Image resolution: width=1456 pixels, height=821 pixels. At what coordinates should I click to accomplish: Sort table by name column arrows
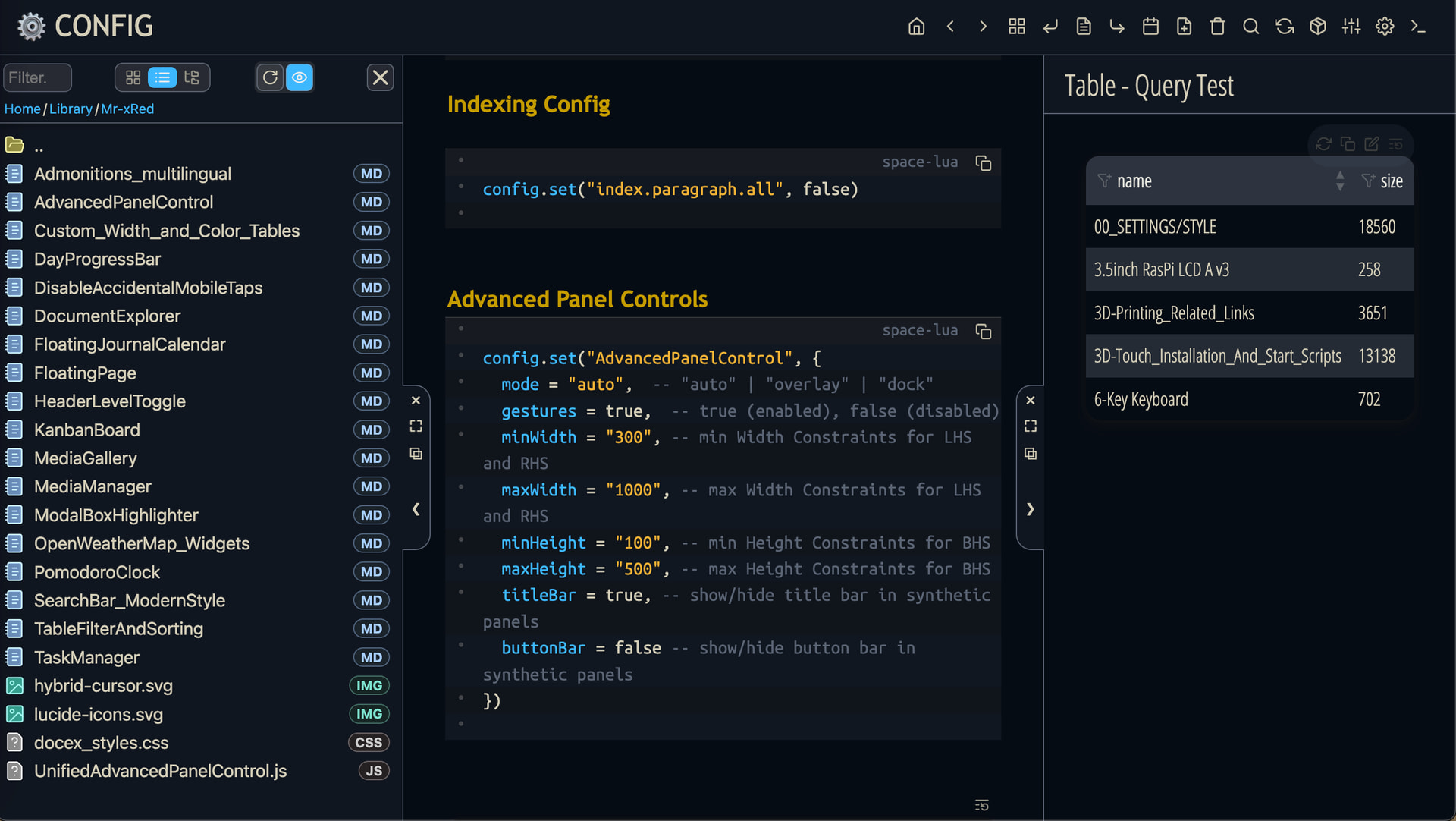[x=1339, y=181]
